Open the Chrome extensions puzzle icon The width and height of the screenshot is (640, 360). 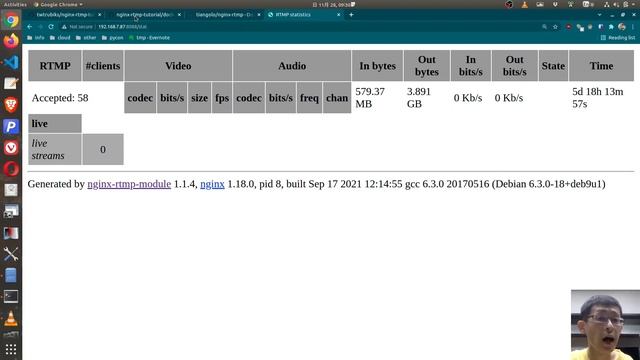[611, 27]
